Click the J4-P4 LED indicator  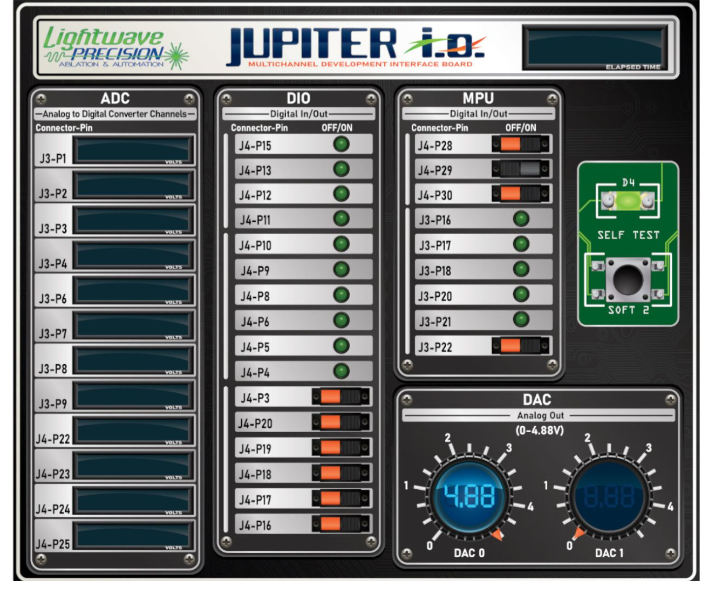click(x=341, y=372)
